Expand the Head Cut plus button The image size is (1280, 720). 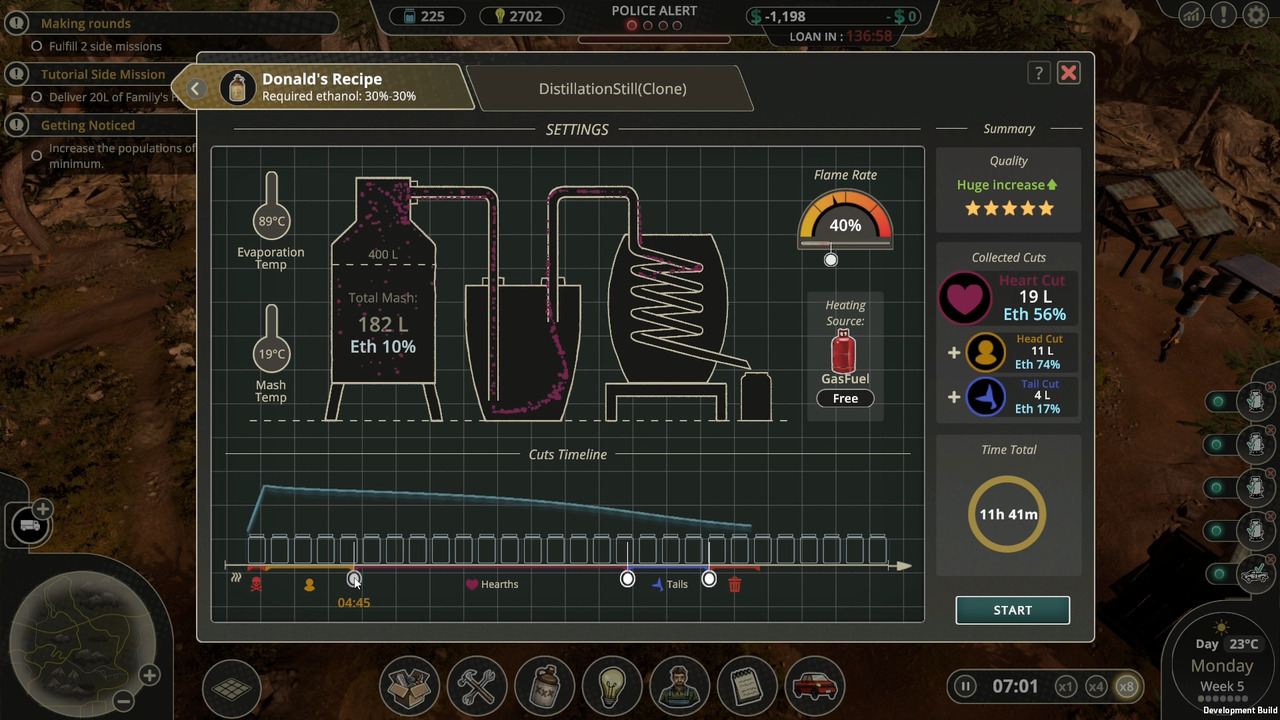[954, 352]
